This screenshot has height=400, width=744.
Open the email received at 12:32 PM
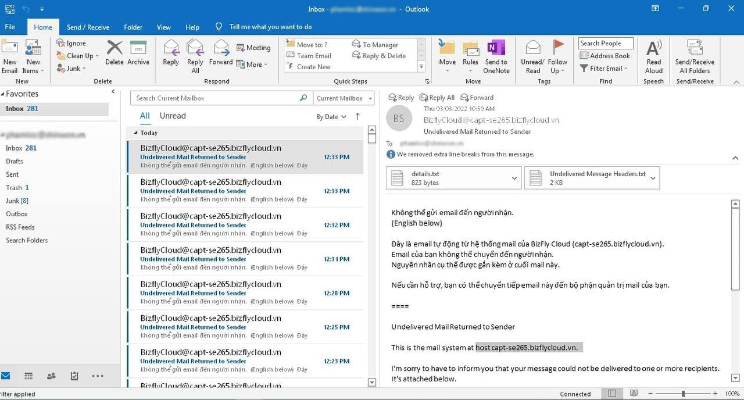coord(246,224)
